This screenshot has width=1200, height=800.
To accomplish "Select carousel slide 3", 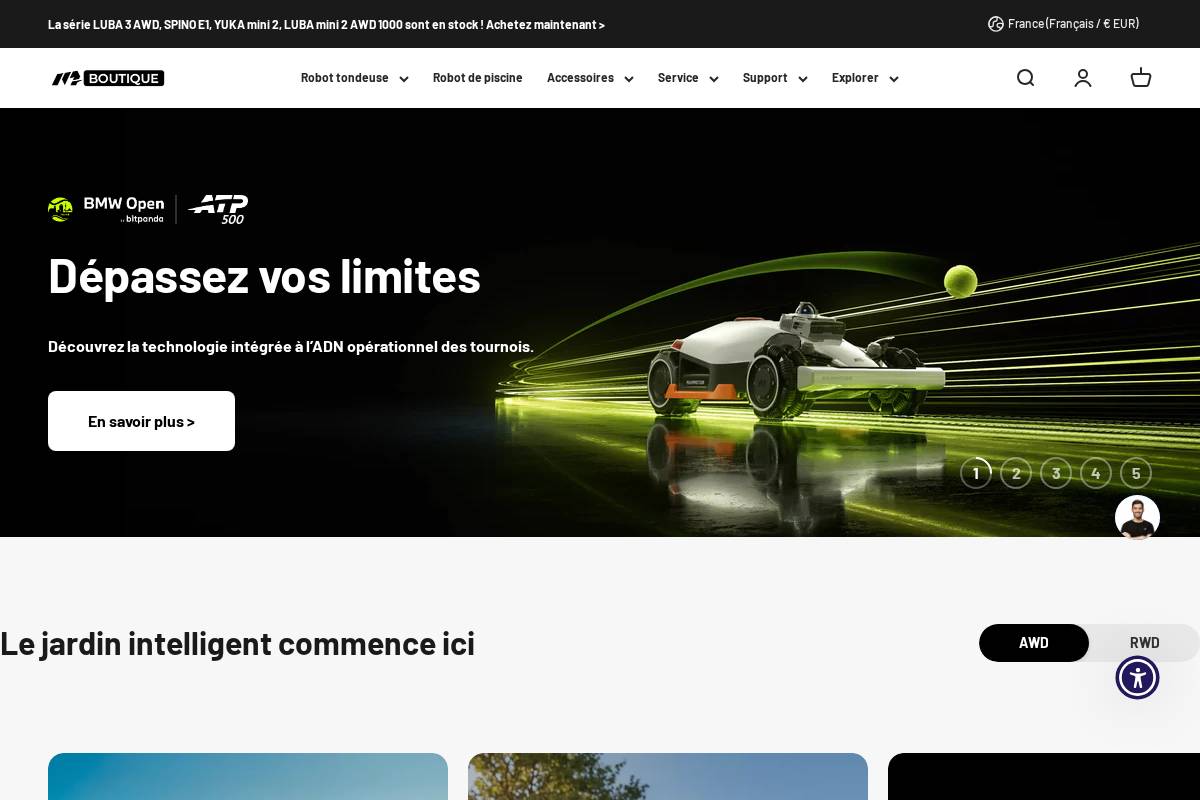I will click(x=1056, y=473).
